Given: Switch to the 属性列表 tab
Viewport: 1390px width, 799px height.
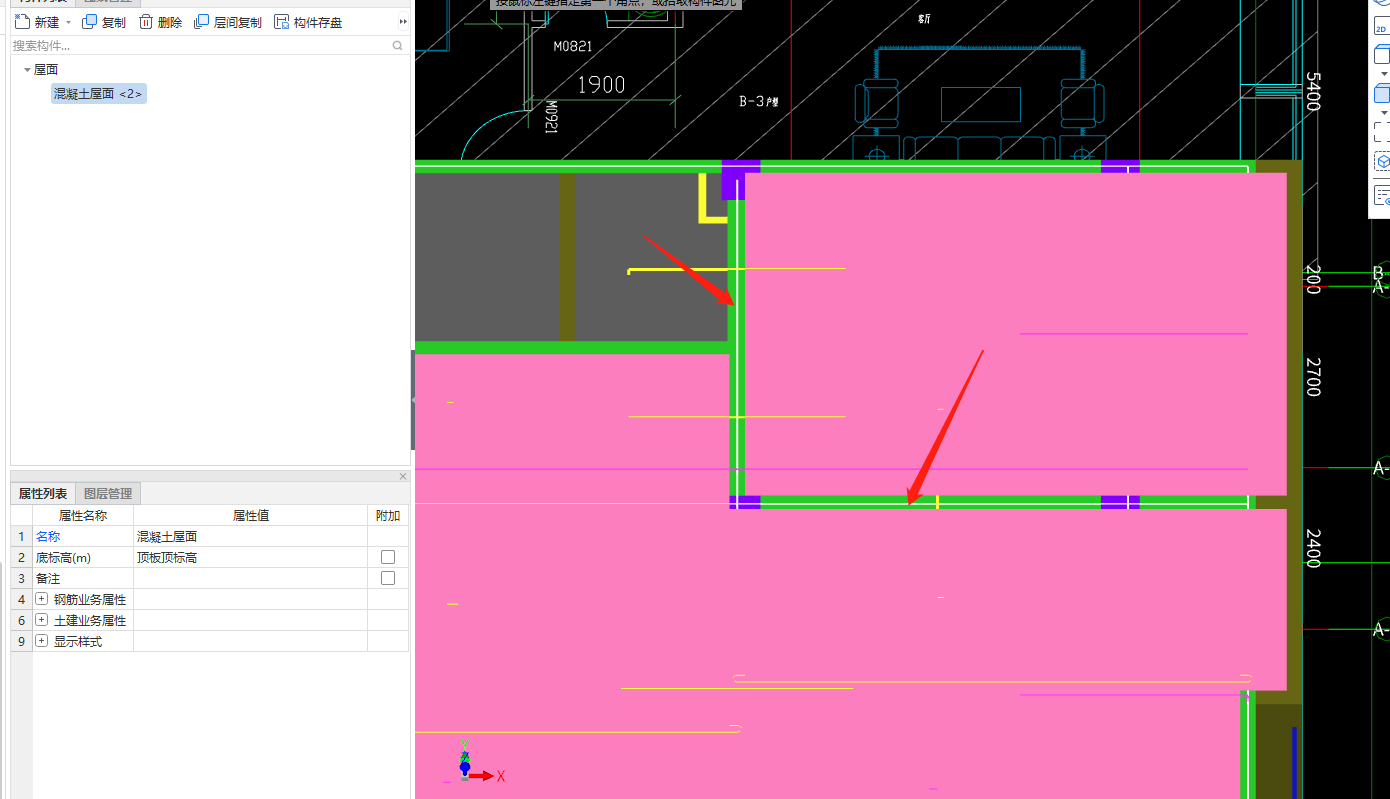Looking at the screenshot, I should [x=43, y=493].
